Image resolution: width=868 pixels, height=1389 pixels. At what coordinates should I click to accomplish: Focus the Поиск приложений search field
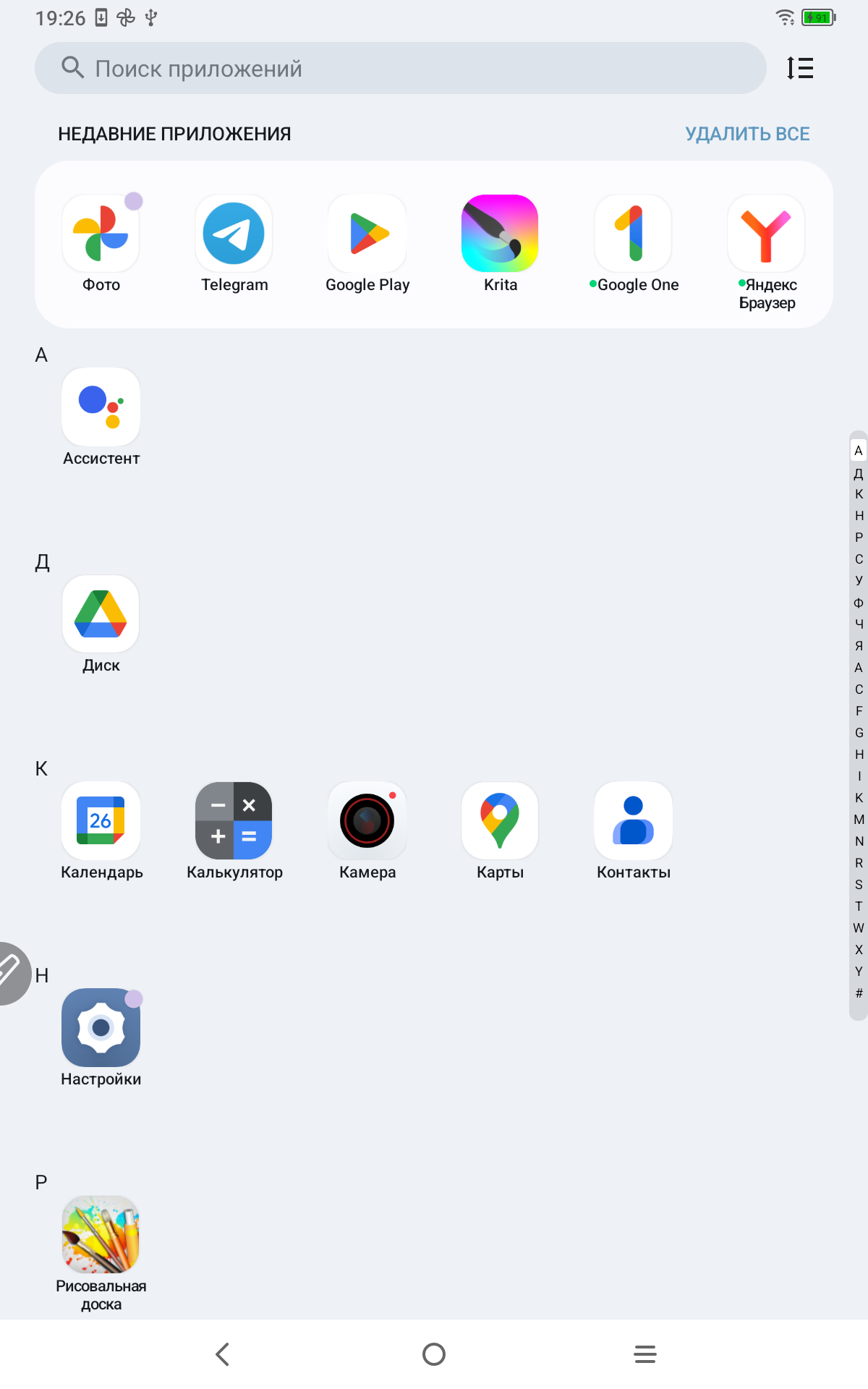click(401, 68)
